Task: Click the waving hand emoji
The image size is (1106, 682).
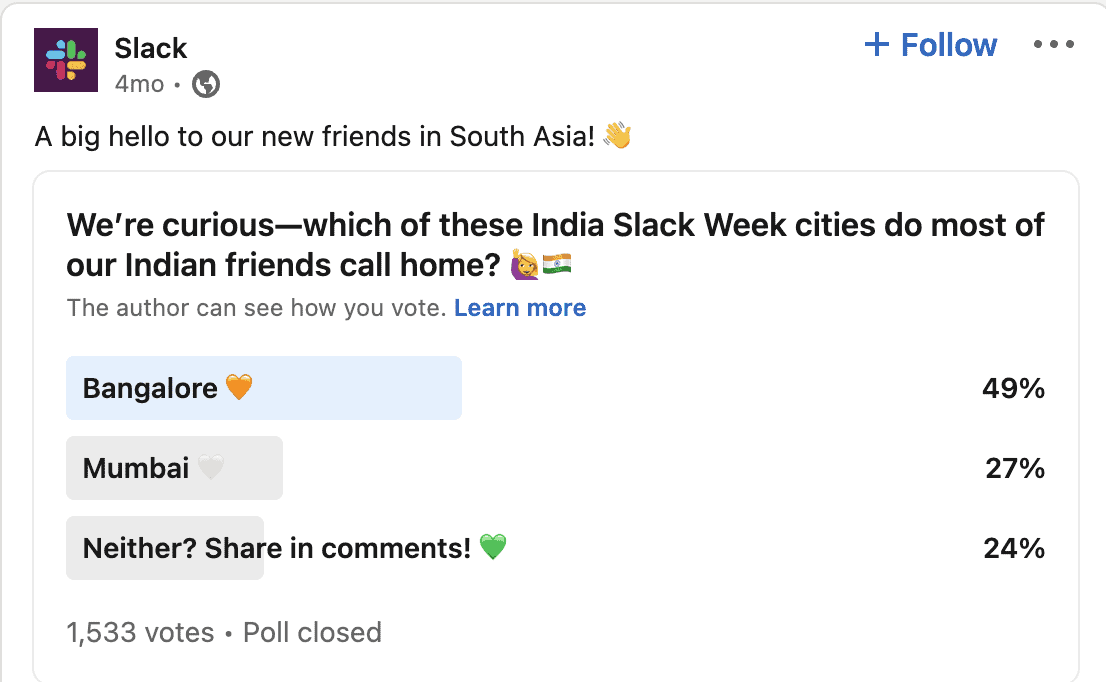Action: tap(618, 136)
